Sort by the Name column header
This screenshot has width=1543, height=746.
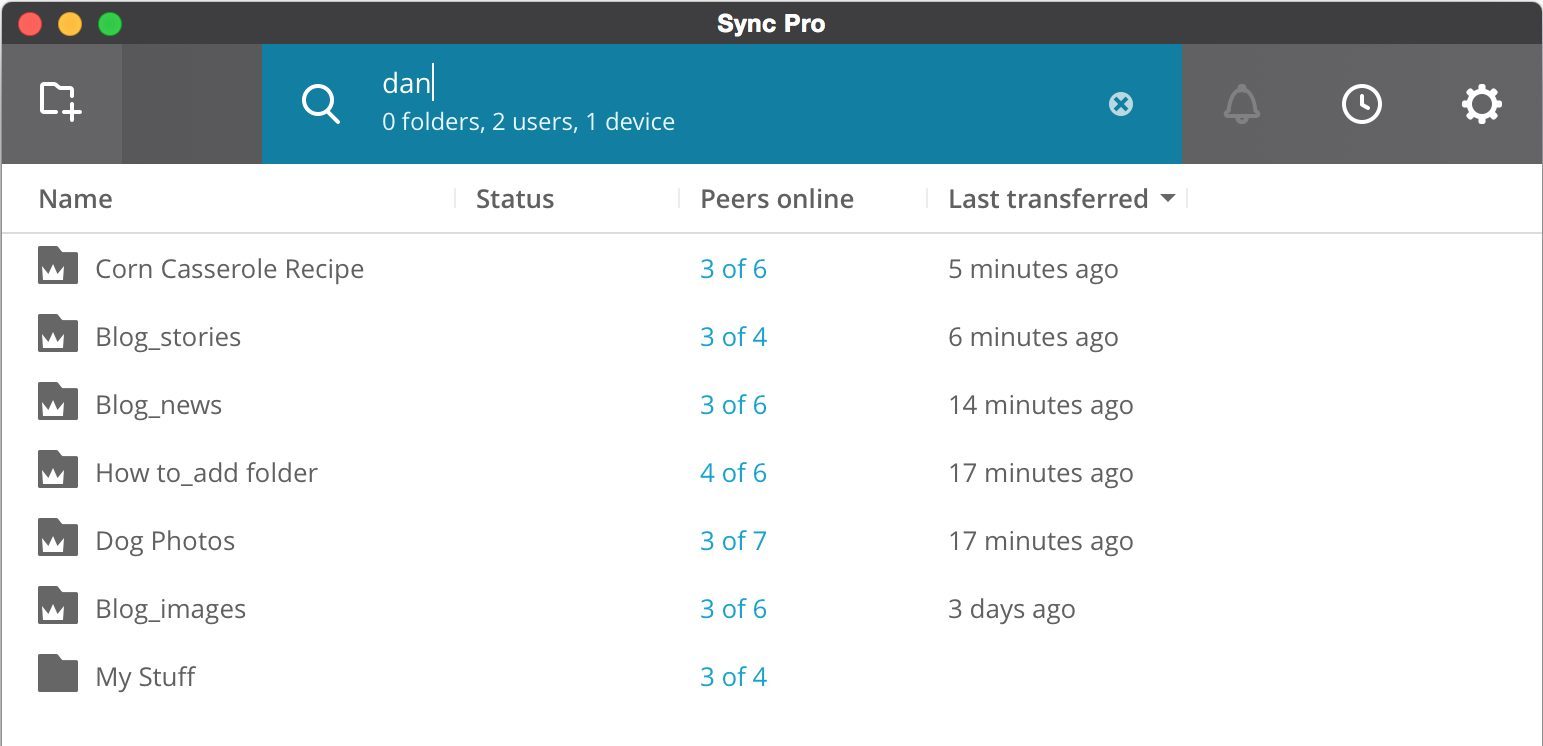pos(76,199)
